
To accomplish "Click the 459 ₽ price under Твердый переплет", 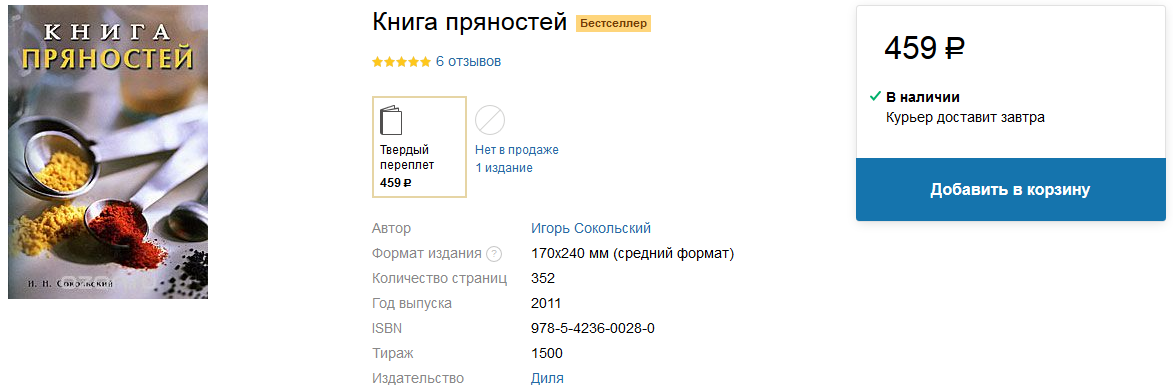I will pos(396,182).
